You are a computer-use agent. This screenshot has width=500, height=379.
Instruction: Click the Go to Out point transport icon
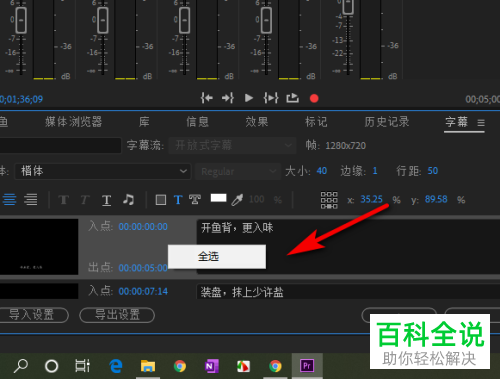point(228,98)
